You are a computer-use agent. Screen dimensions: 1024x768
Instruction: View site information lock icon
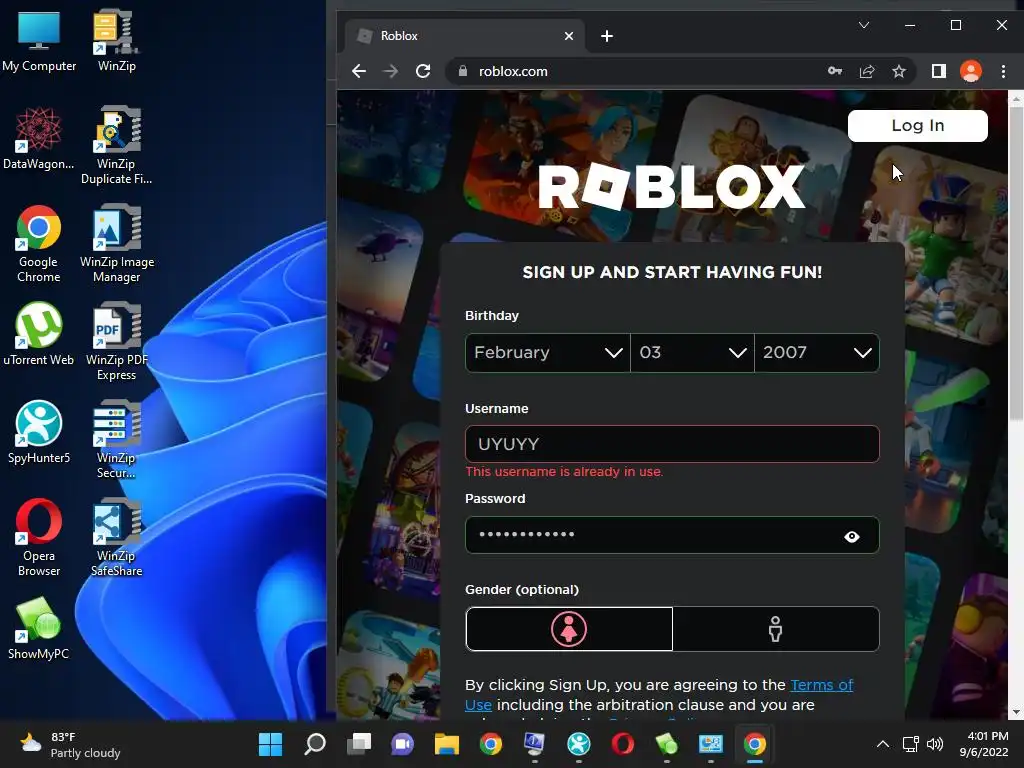tap(462, 71)
